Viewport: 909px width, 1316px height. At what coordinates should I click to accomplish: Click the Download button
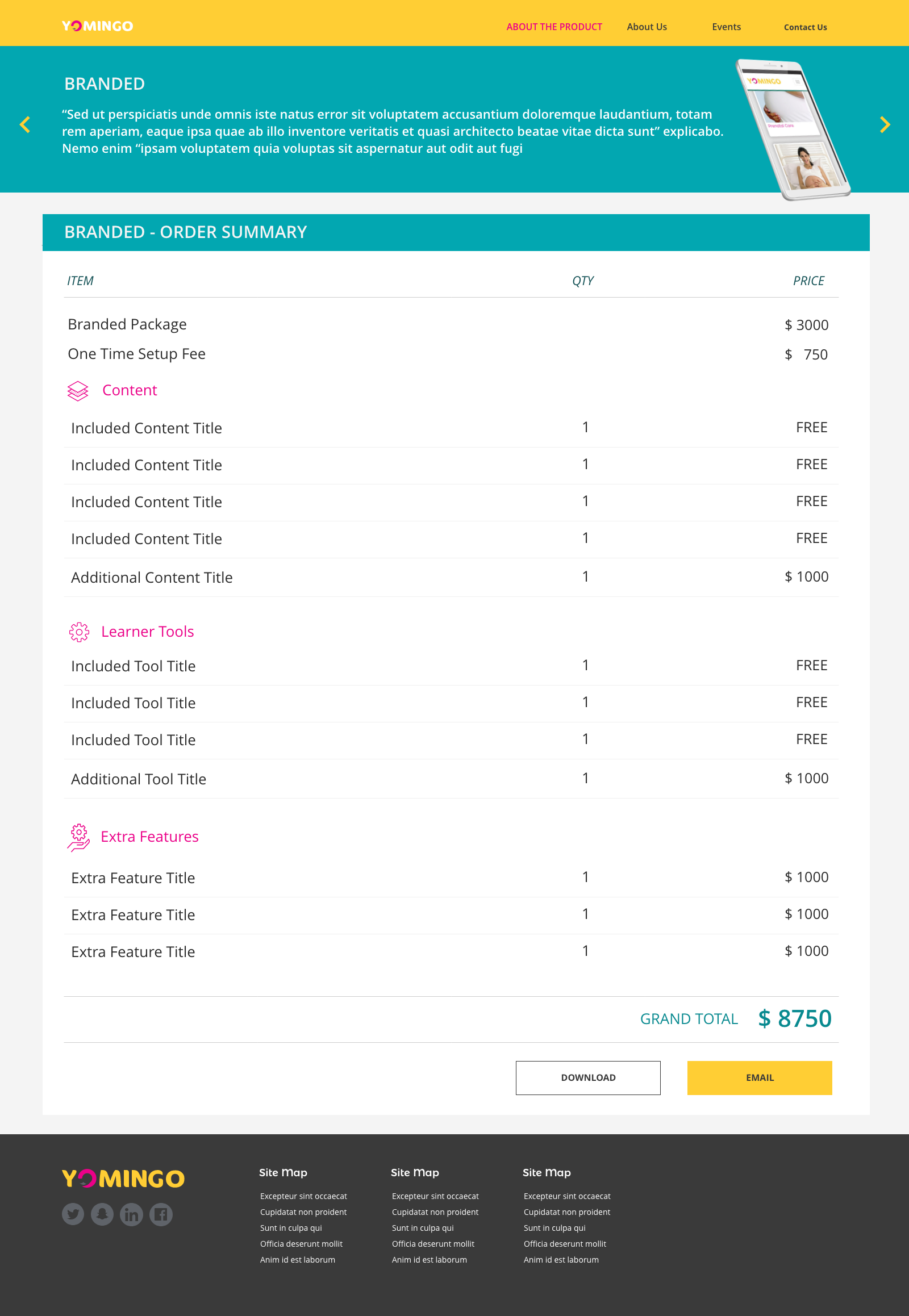(588, 1077)
